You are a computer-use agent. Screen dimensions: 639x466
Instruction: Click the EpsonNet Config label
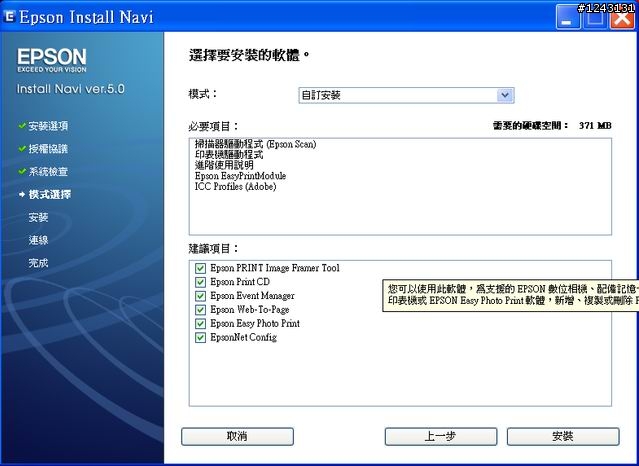244,338
